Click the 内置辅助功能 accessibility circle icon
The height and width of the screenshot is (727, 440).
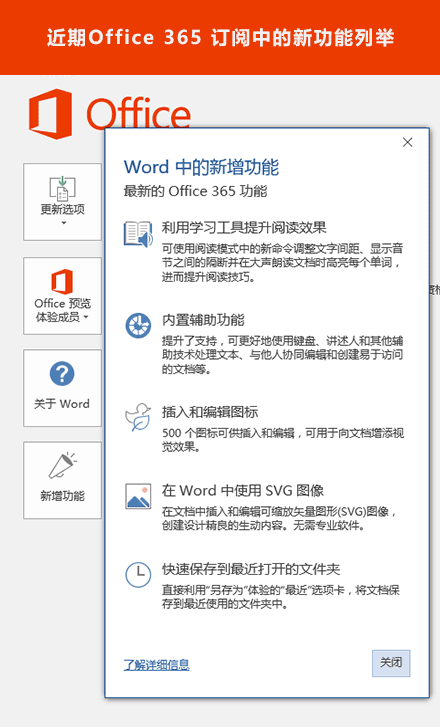pos(138,325)
